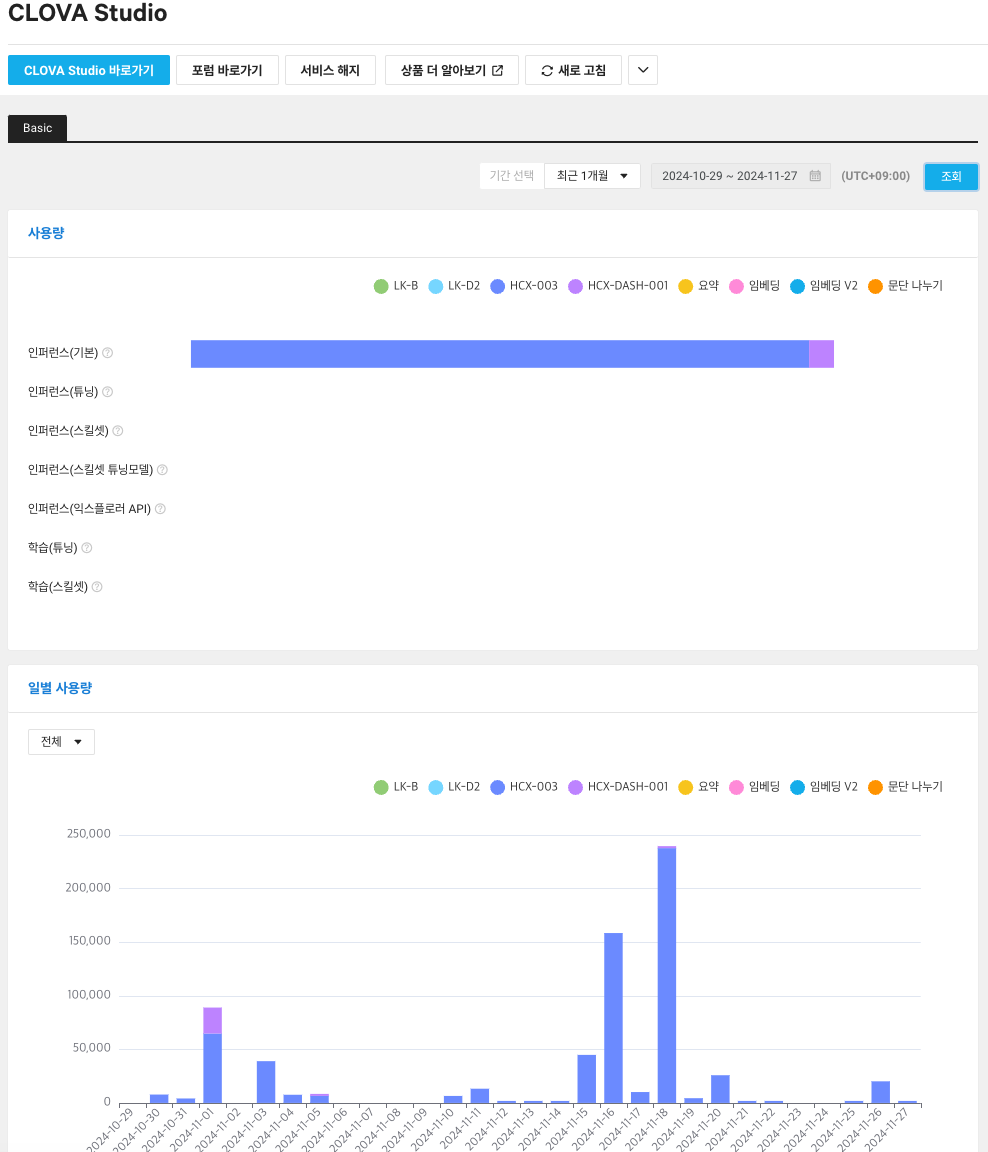Open CLOVA Studio 바로가기 button

[x=89, y=71]
